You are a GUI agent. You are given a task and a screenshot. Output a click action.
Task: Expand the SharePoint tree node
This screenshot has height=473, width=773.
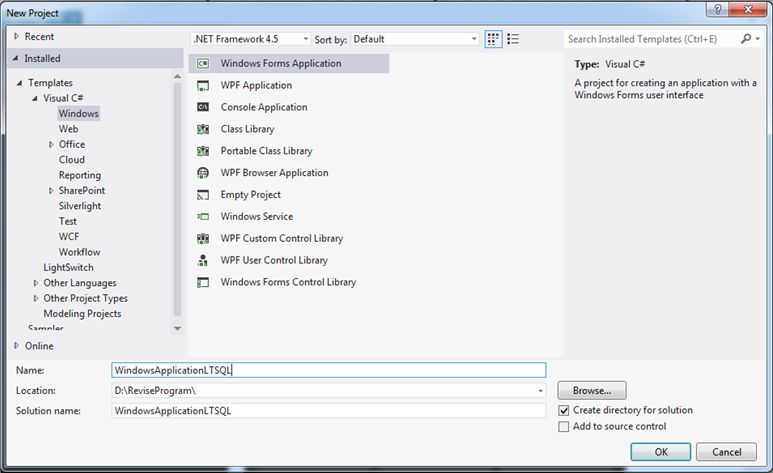(51, 190)
